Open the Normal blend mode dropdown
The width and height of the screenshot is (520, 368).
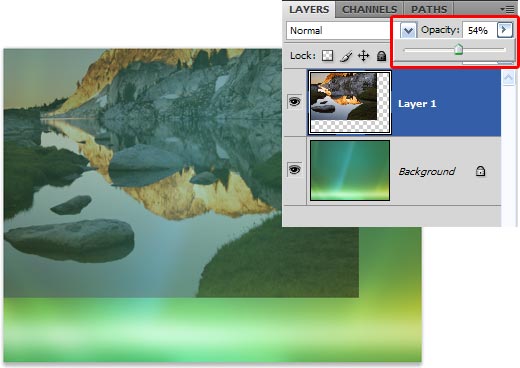click(351, 31)
